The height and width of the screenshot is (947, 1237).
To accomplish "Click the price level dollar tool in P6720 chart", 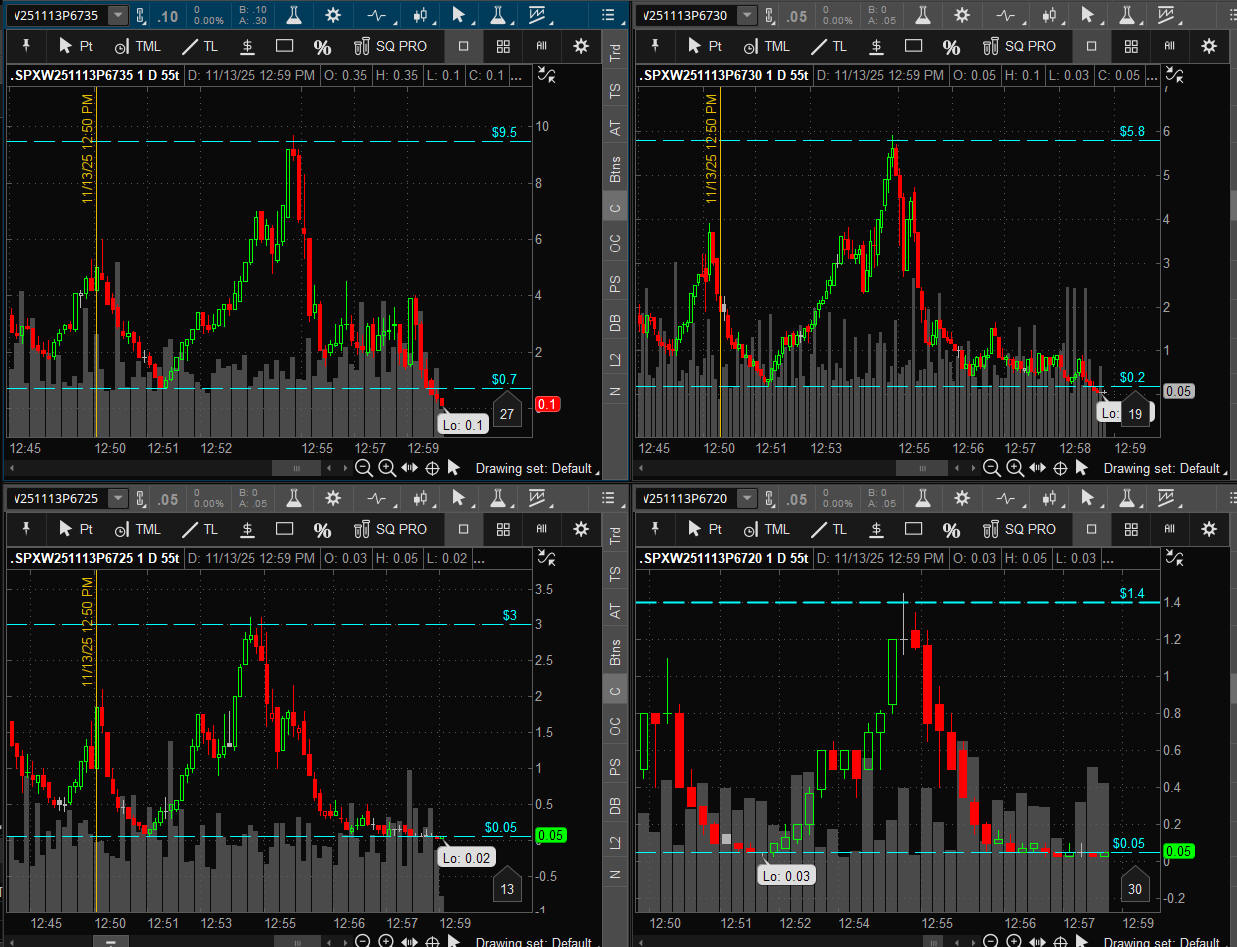I will pos(876,529).
